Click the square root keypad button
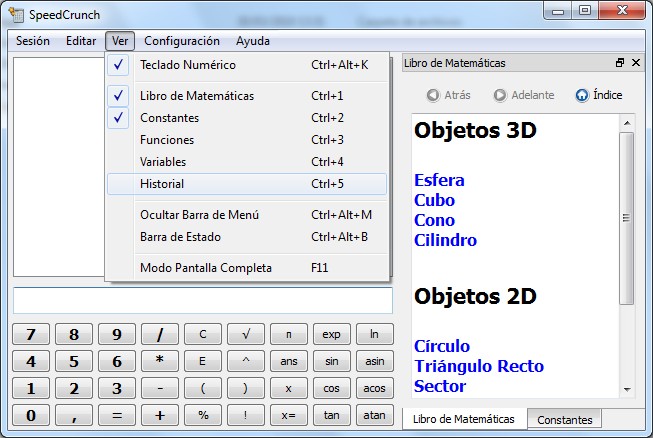653x438 pixels. [x=246, y=334]
